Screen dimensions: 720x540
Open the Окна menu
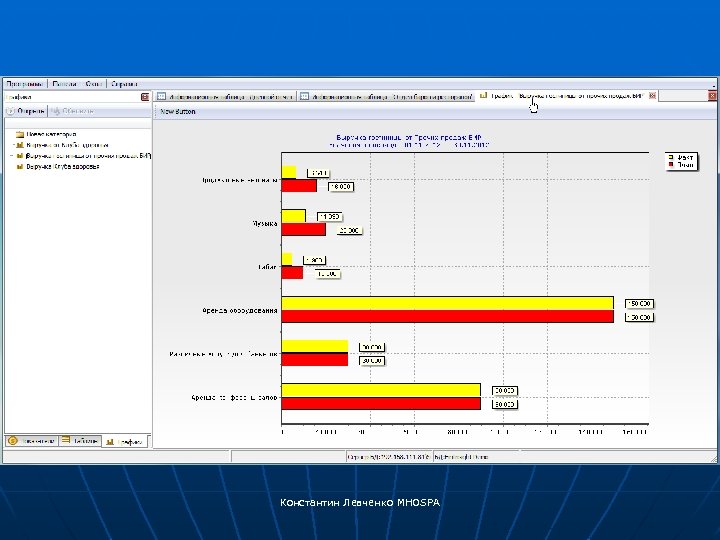94,84
